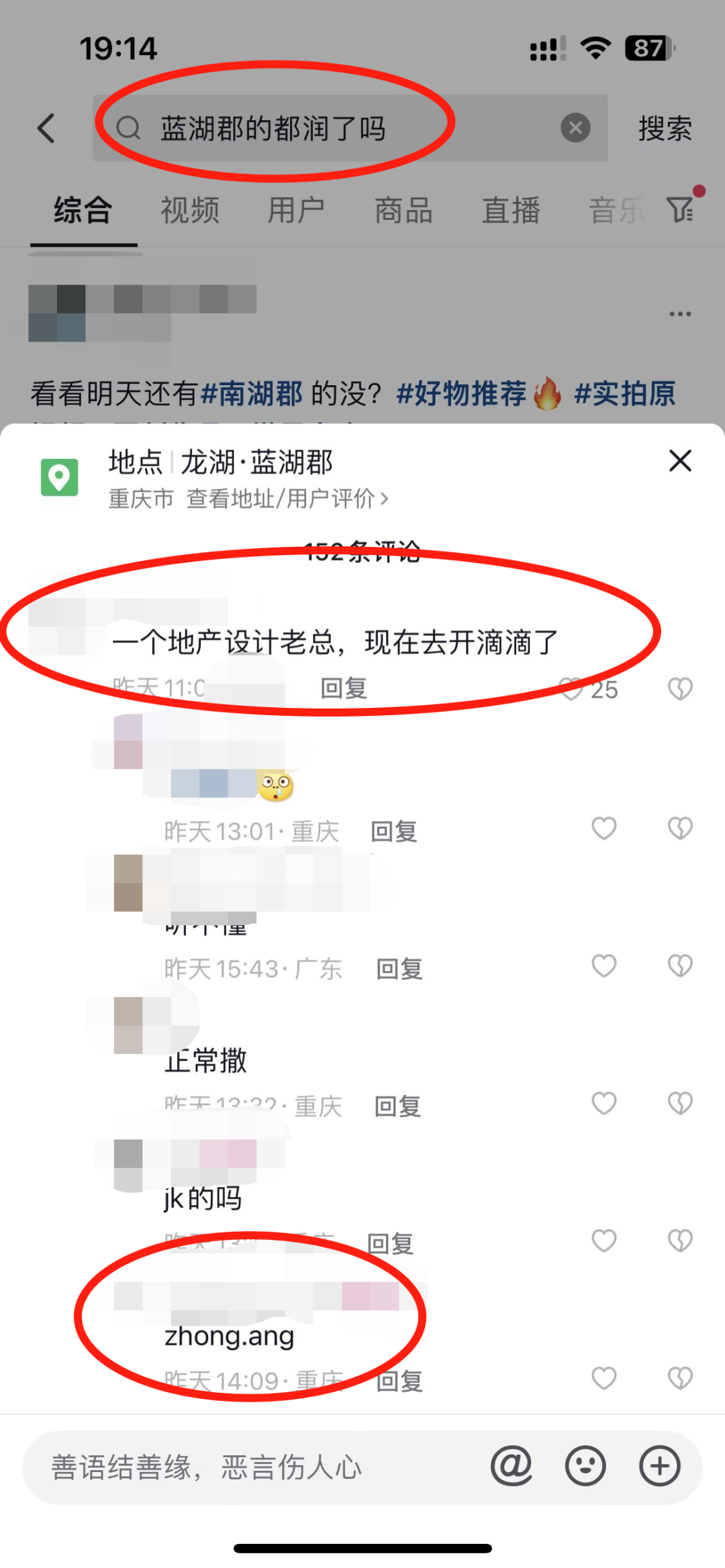Insert a mention with the @ icon
Viewport: 725px width, 1568px height.
tap(512, 1467)
